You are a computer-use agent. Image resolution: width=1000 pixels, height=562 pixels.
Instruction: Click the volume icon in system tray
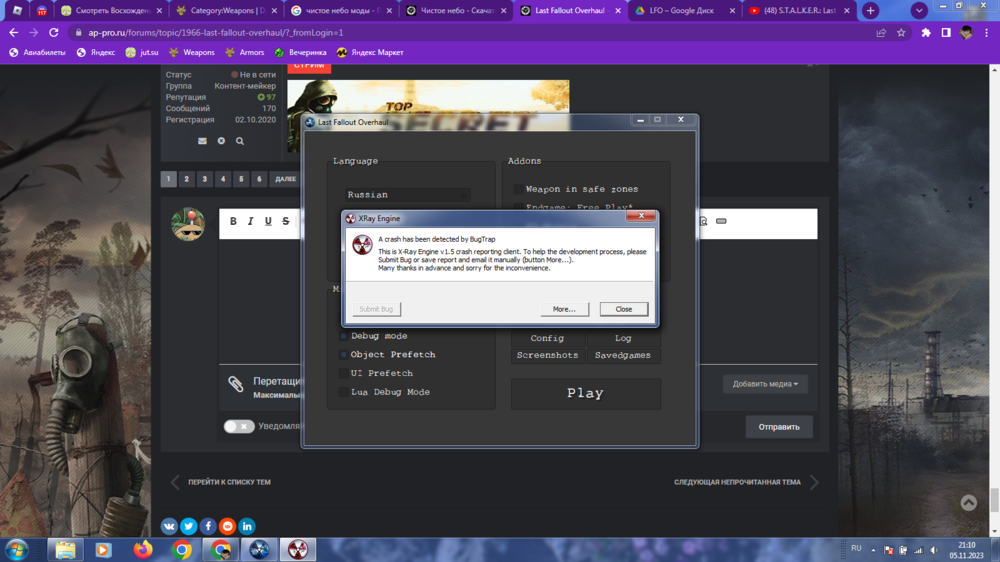click(934, 550)
